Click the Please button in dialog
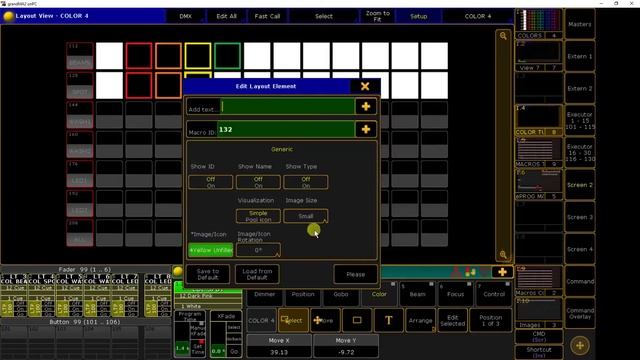This screenshot has width=640, height=360. point(356,274)
